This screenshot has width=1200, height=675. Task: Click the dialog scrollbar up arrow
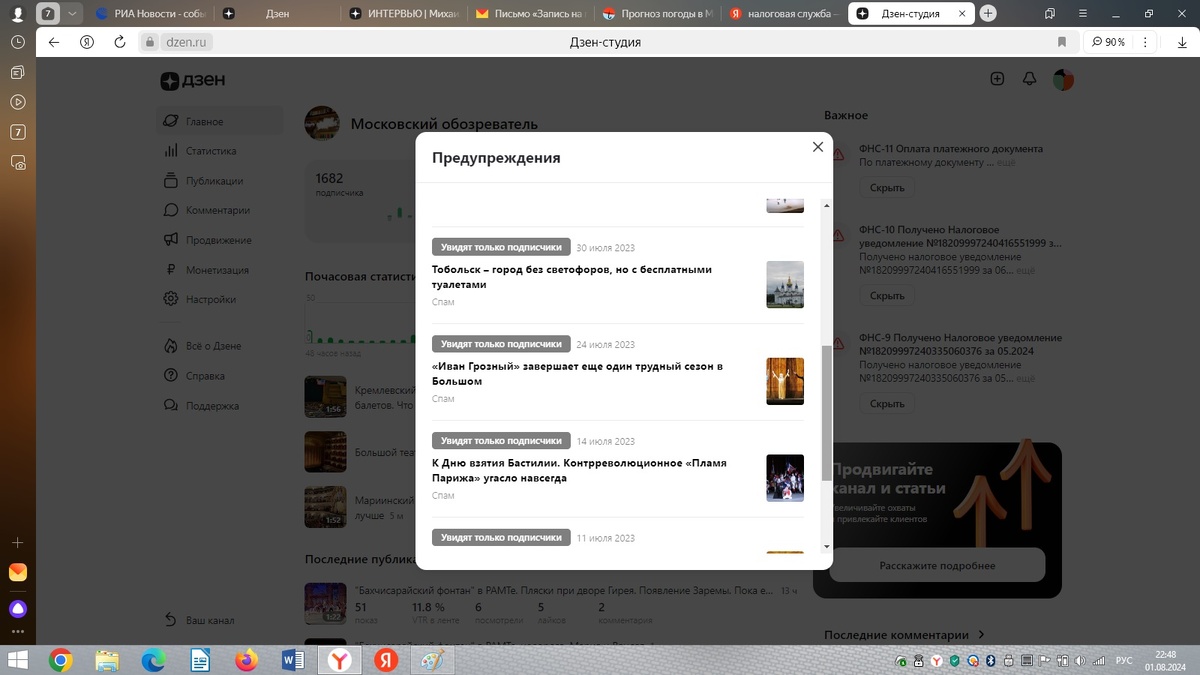[x=826, y=205]
